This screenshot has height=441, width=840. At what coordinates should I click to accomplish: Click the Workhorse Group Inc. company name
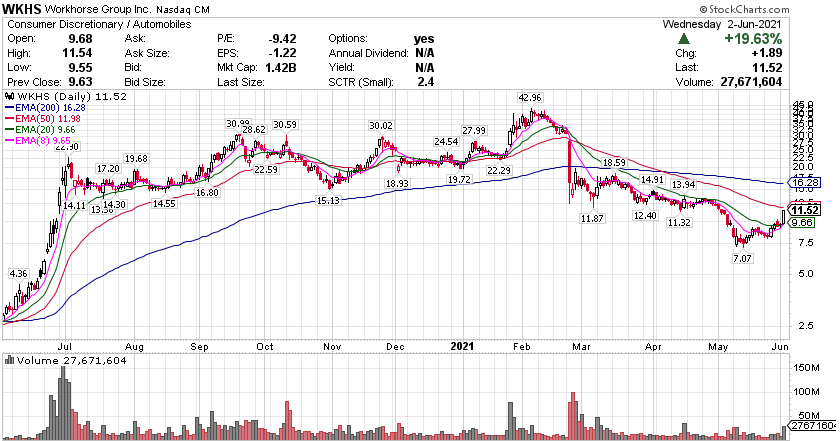click(99, 10)
